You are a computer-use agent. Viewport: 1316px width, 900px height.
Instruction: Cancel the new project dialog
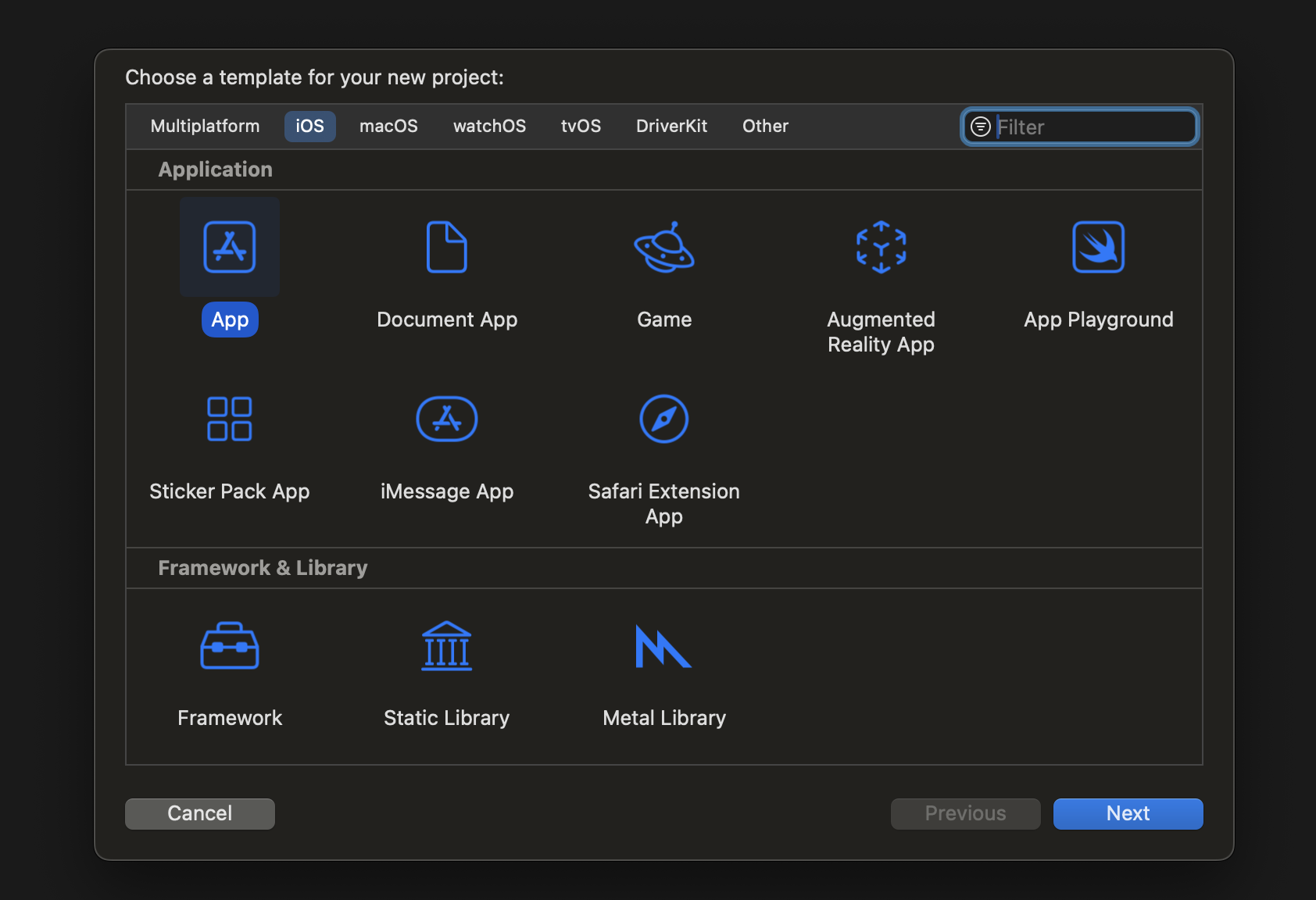(200, 813)
